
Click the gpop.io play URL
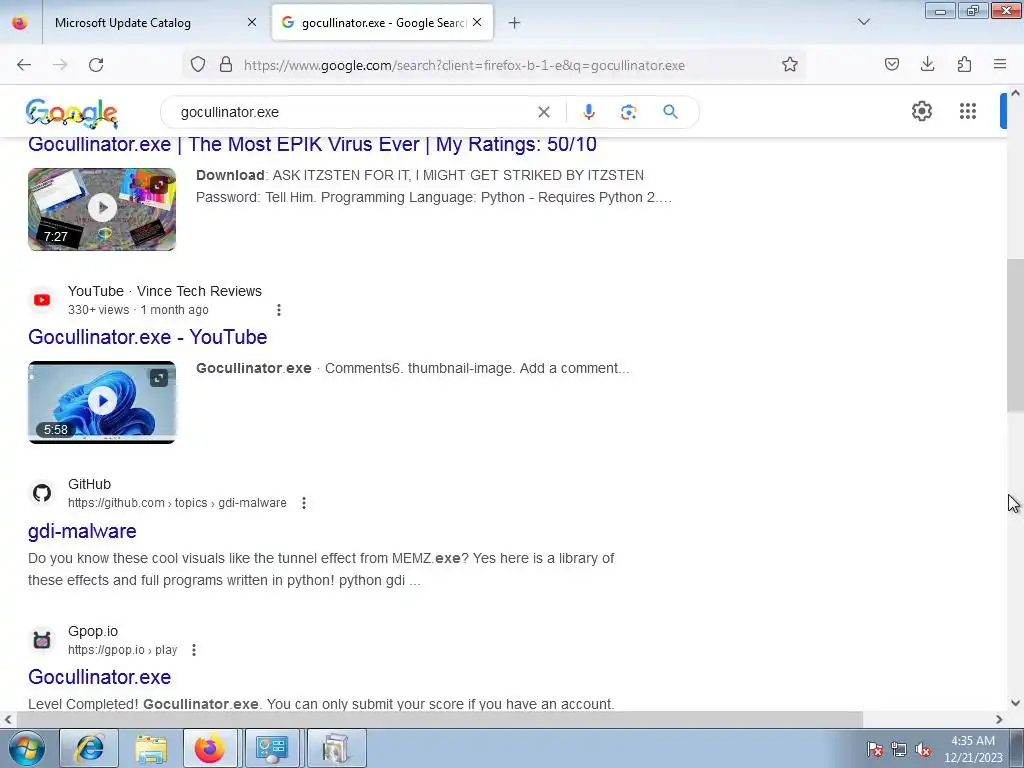click(x=123, y=650)
